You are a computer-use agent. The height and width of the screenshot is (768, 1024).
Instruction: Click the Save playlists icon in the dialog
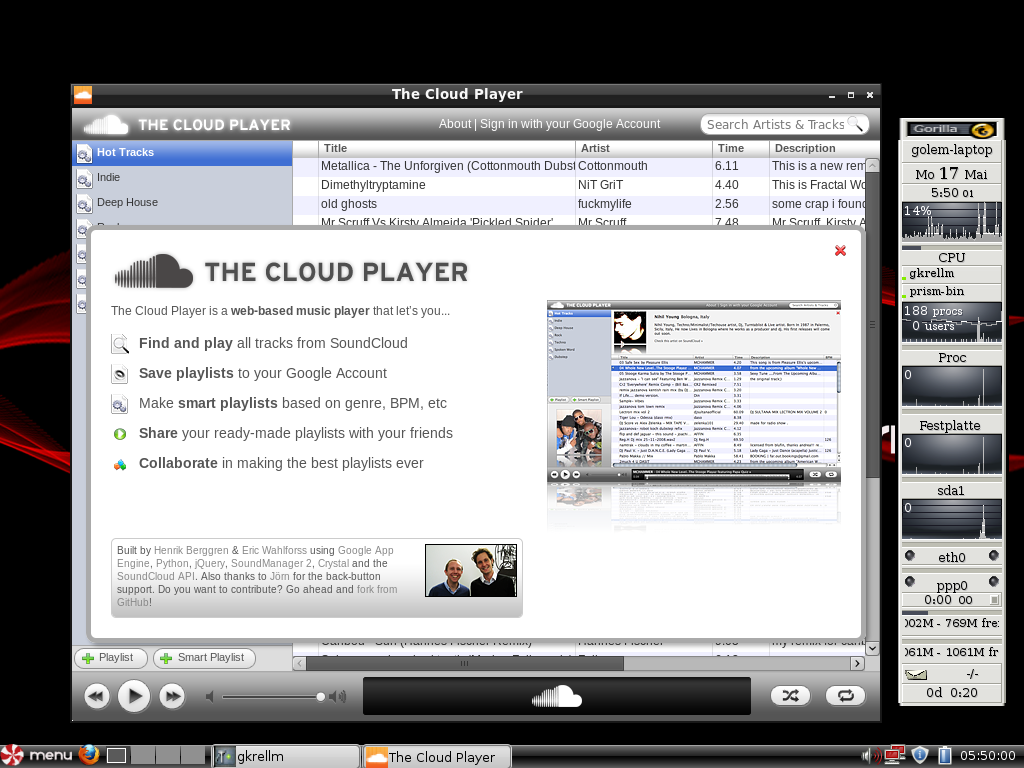(122, 374)
